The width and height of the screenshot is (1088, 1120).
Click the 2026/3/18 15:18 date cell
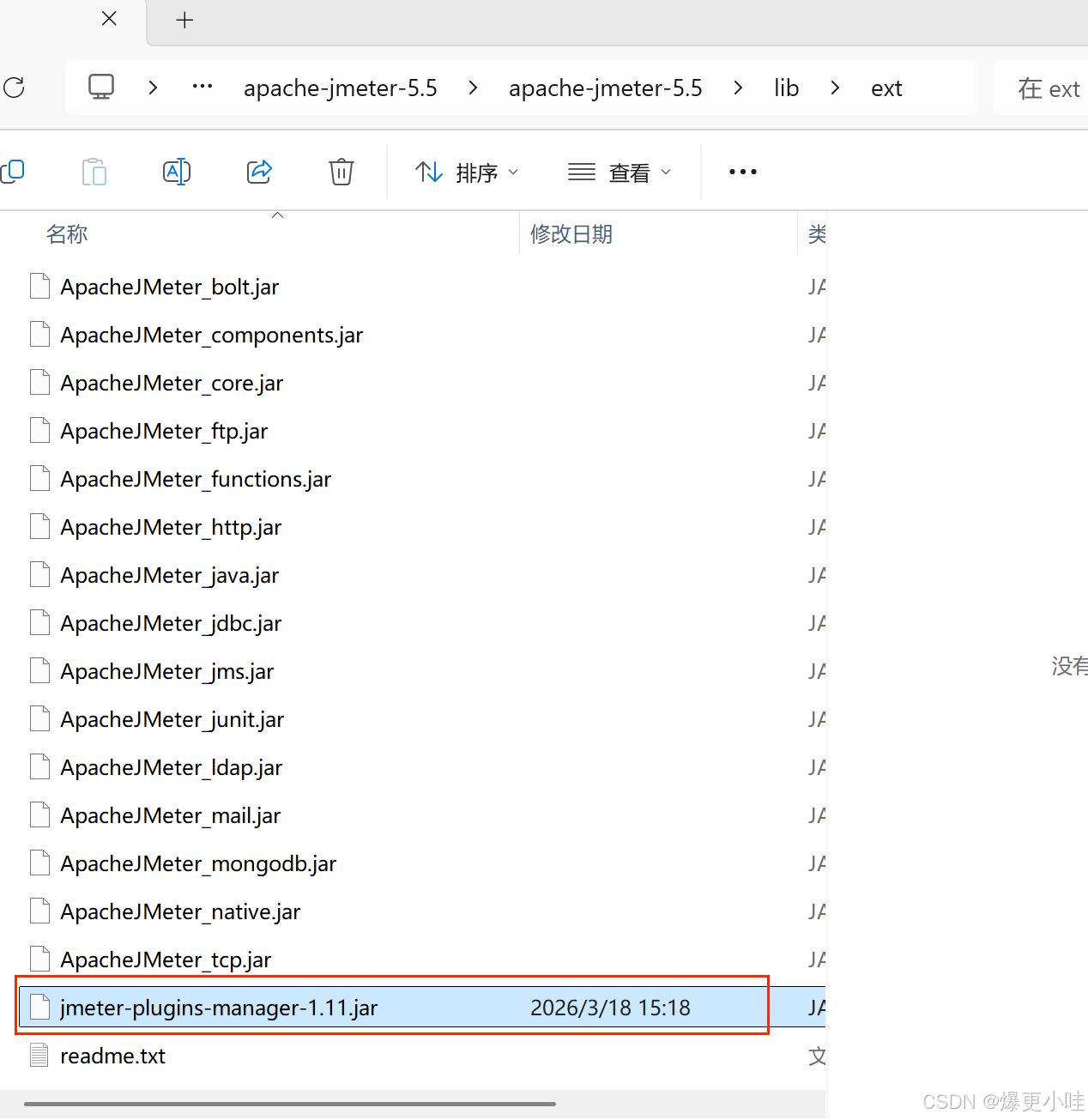tap(610, 1008)
